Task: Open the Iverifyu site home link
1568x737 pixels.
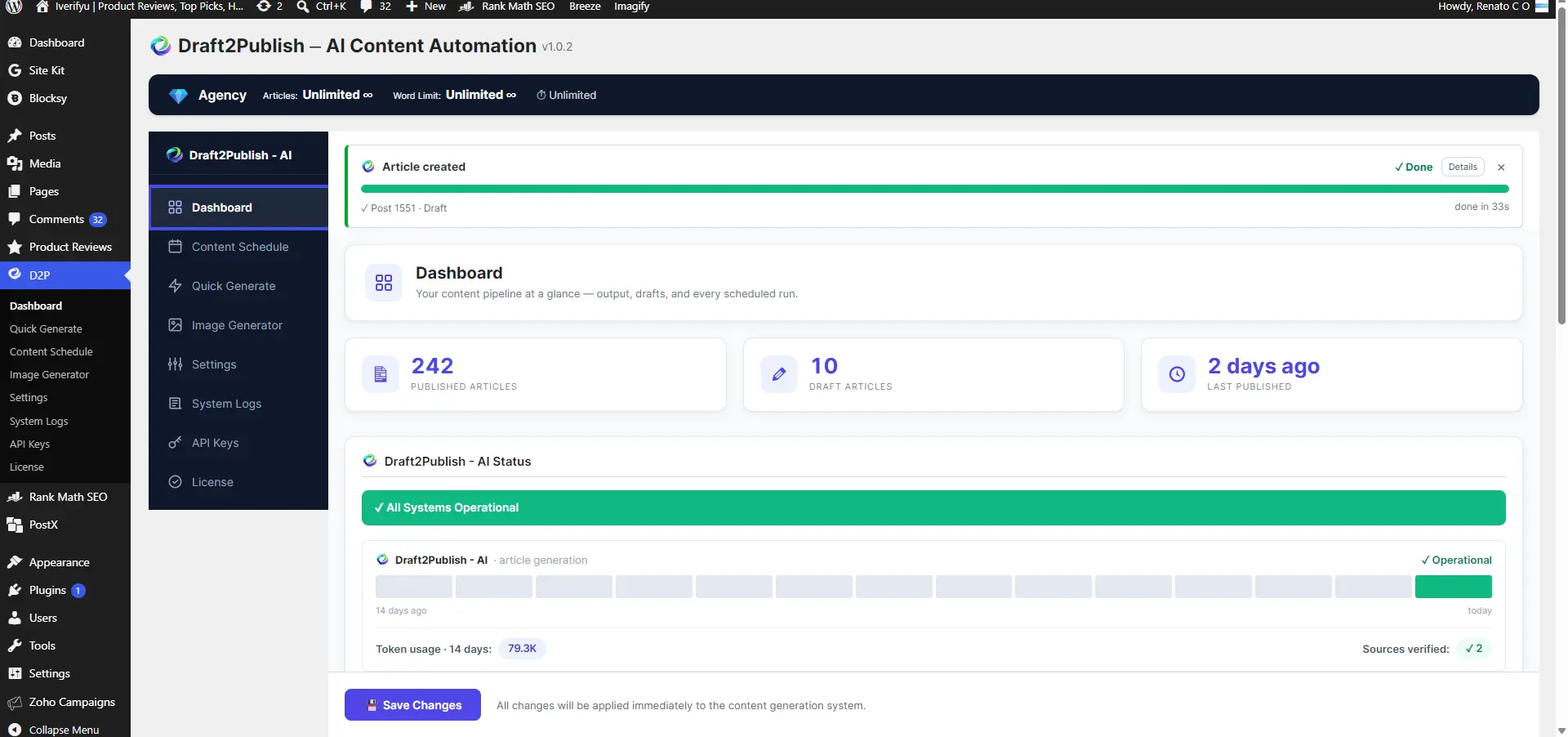Action: [x=139, y=7]
